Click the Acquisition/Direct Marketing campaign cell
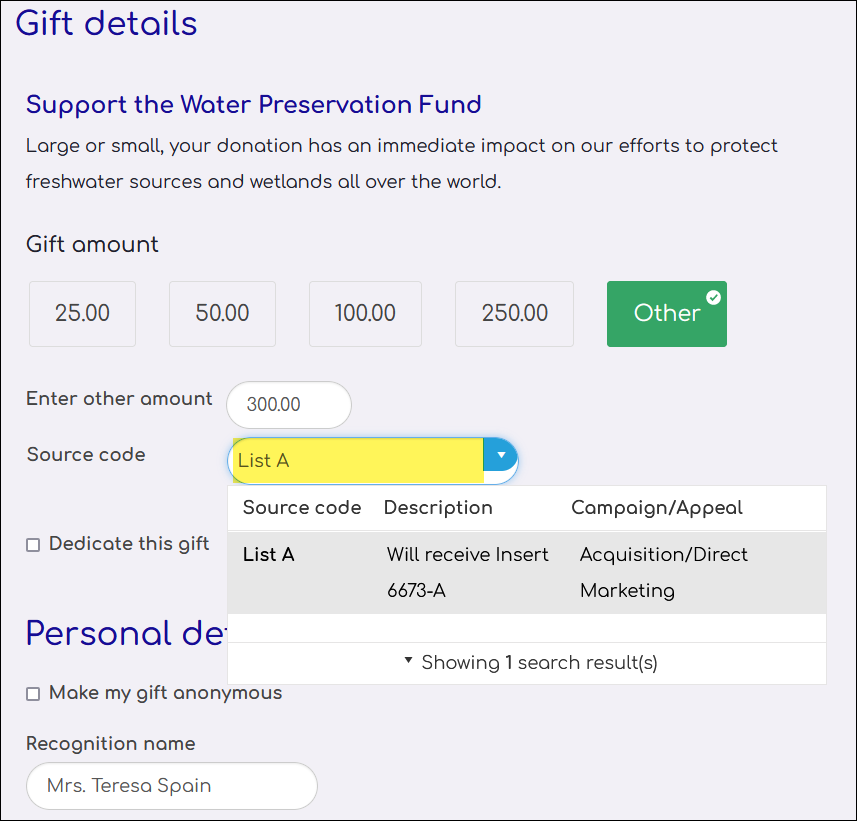The width and height of the screenshot is (857, 821). pos(664,572)
